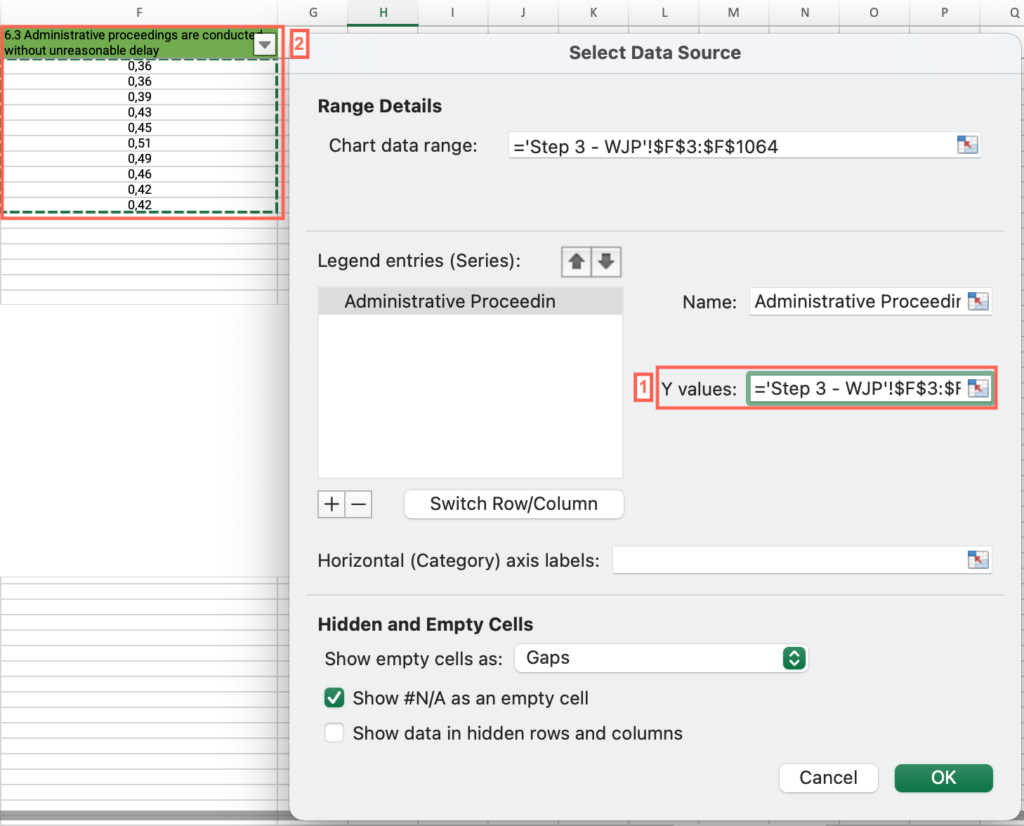Select the Administrative Proceedin series entry
This screenshot has height=826, width=1024.
470,302
